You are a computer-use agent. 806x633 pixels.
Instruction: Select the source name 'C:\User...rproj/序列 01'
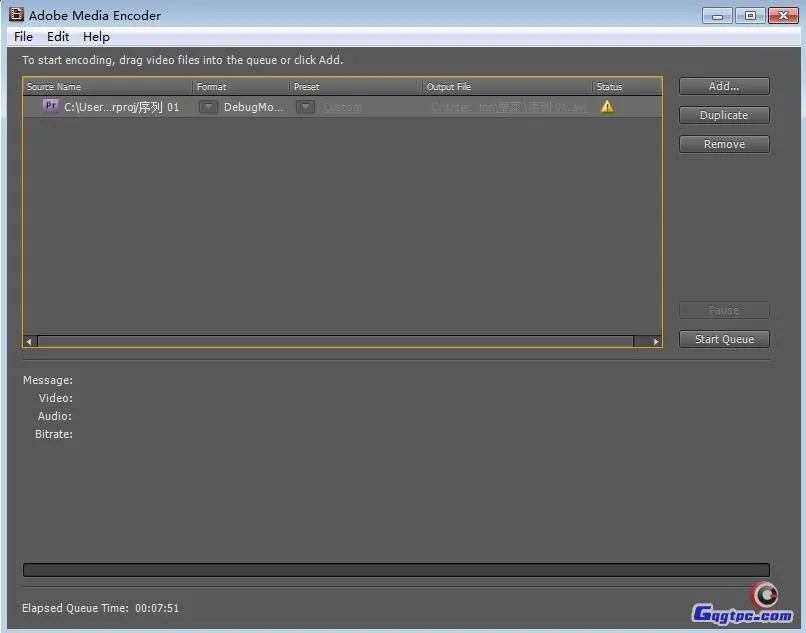[121, 107]
